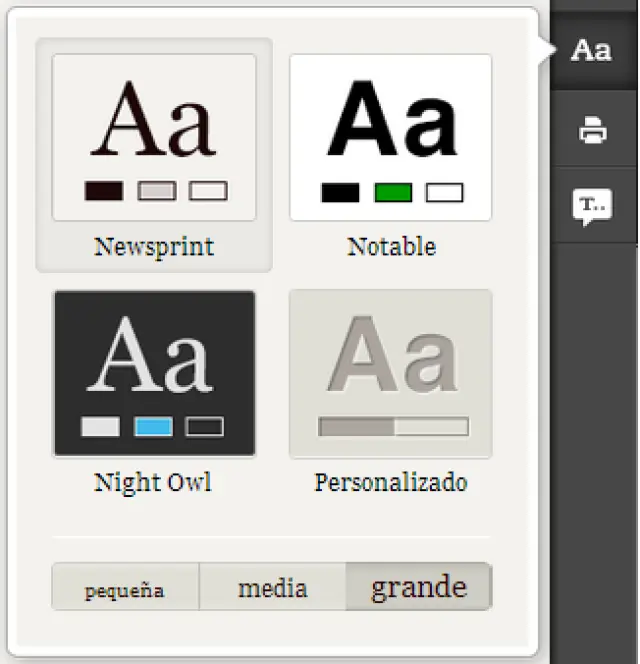Image resolution: width=640 pixels, height=664 pixels.
Task: Click the Personalizado progress bar
Action: tap(392, 427)
